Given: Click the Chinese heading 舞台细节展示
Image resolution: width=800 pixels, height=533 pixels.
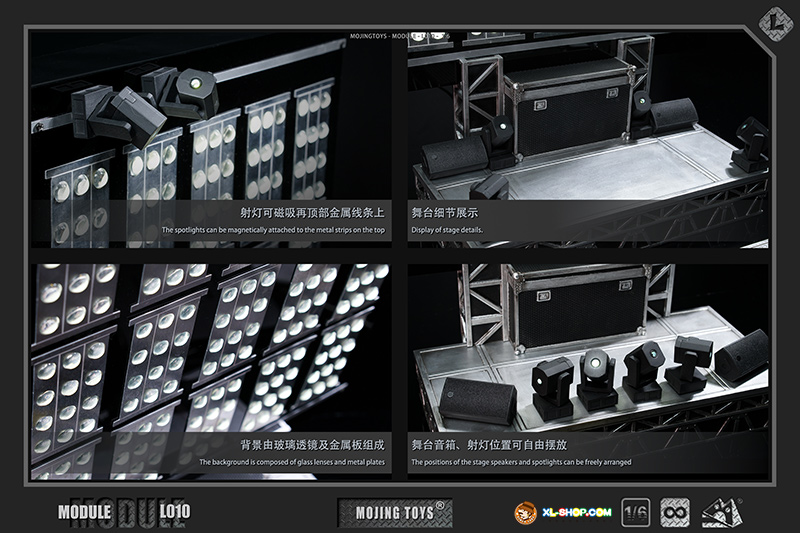Looking at the screenshot, I should point(445,213).
